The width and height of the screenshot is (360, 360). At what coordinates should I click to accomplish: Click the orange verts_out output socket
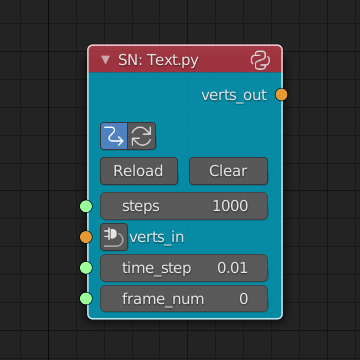click(281, 95)
